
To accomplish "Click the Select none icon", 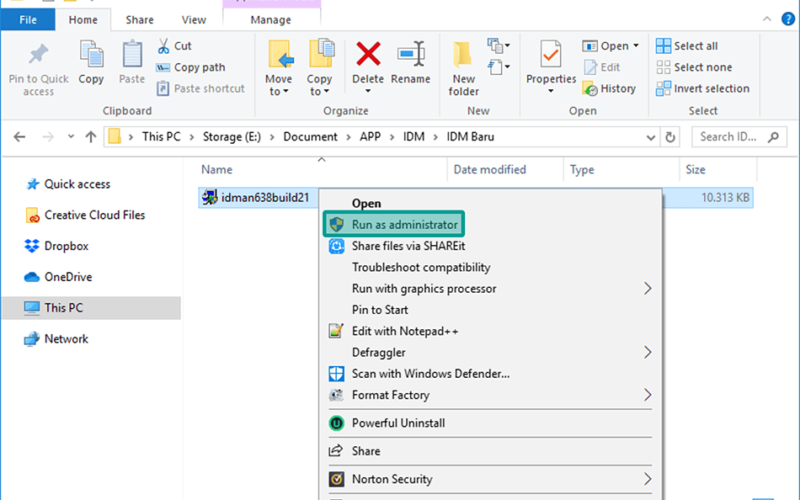I will (x=663, y=67).
